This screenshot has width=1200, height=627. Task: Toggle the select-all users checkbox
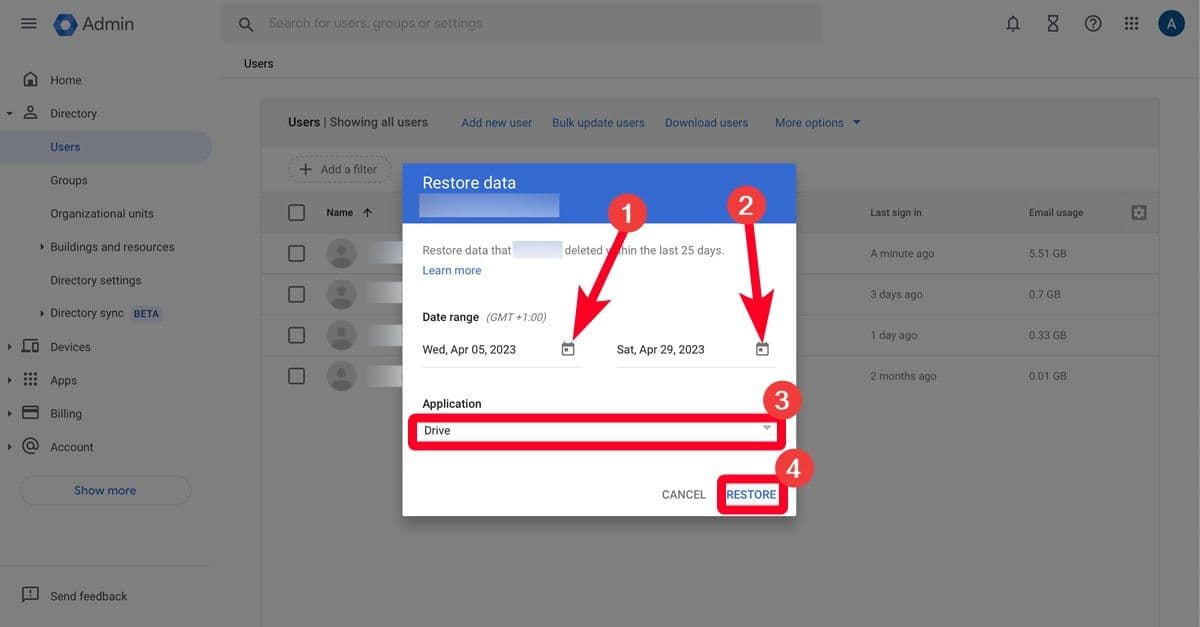(296, 212)
